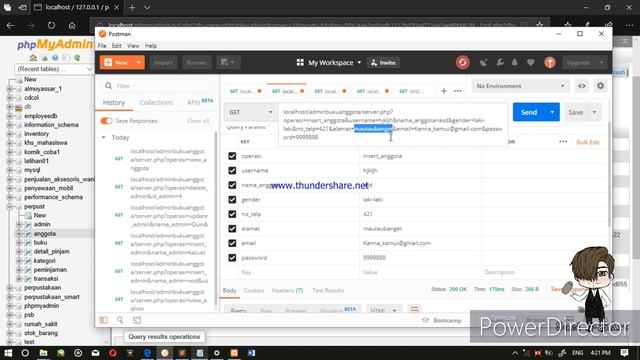Uncheck the operasi parameter checkbox
640x360 pixels.
click(x=232, y=156)
